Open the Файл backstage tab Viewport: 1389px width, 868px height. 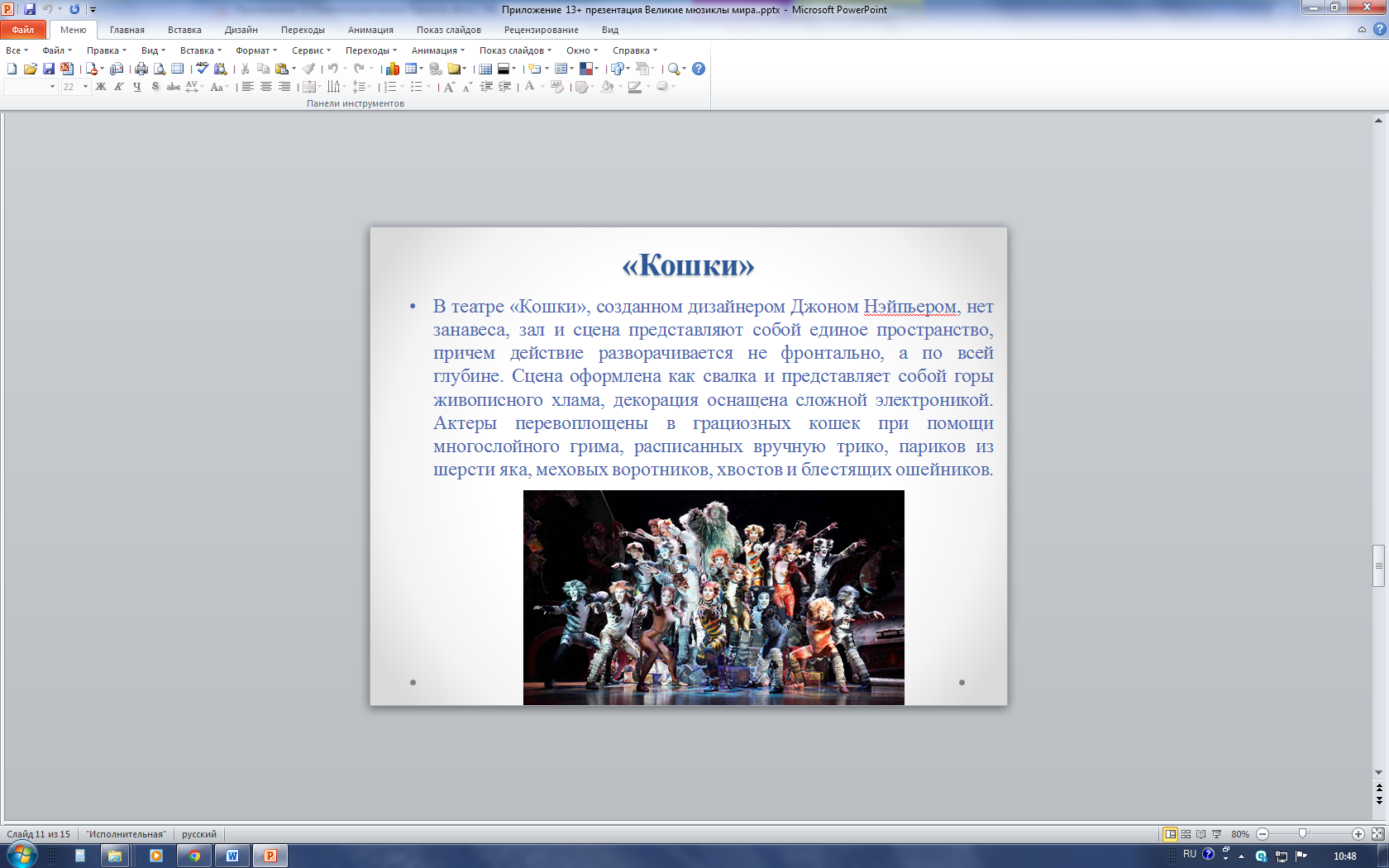[23, 30]
